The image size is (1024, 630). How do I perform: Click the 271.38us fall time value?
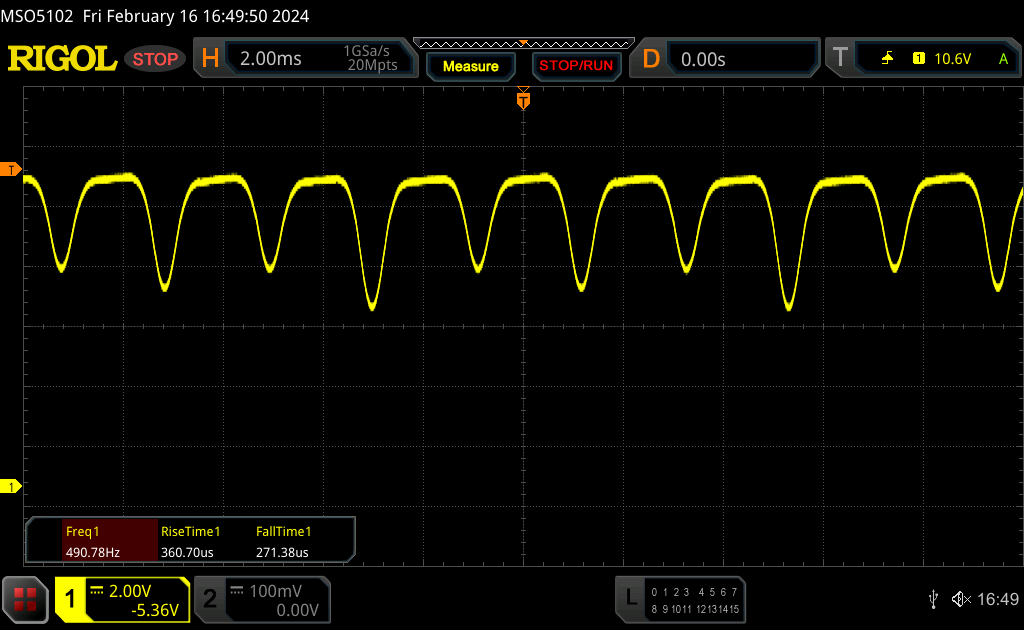tap(282, 552)
